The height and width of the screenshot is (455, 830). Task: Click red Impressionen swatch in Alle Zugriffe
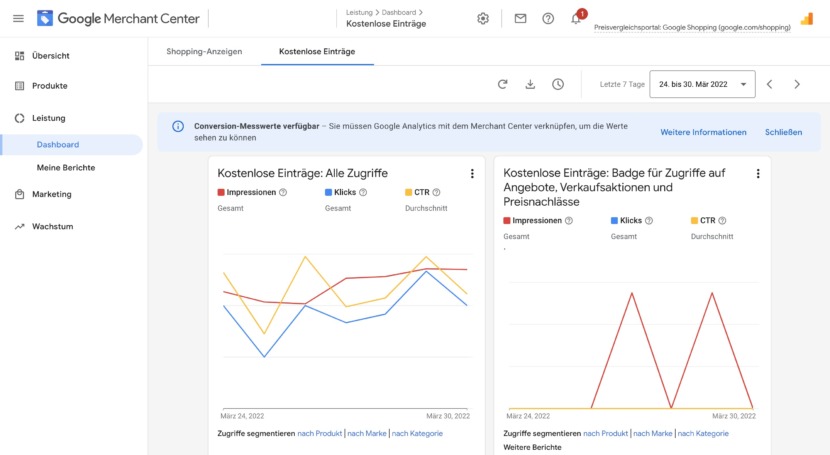(221, 193)
